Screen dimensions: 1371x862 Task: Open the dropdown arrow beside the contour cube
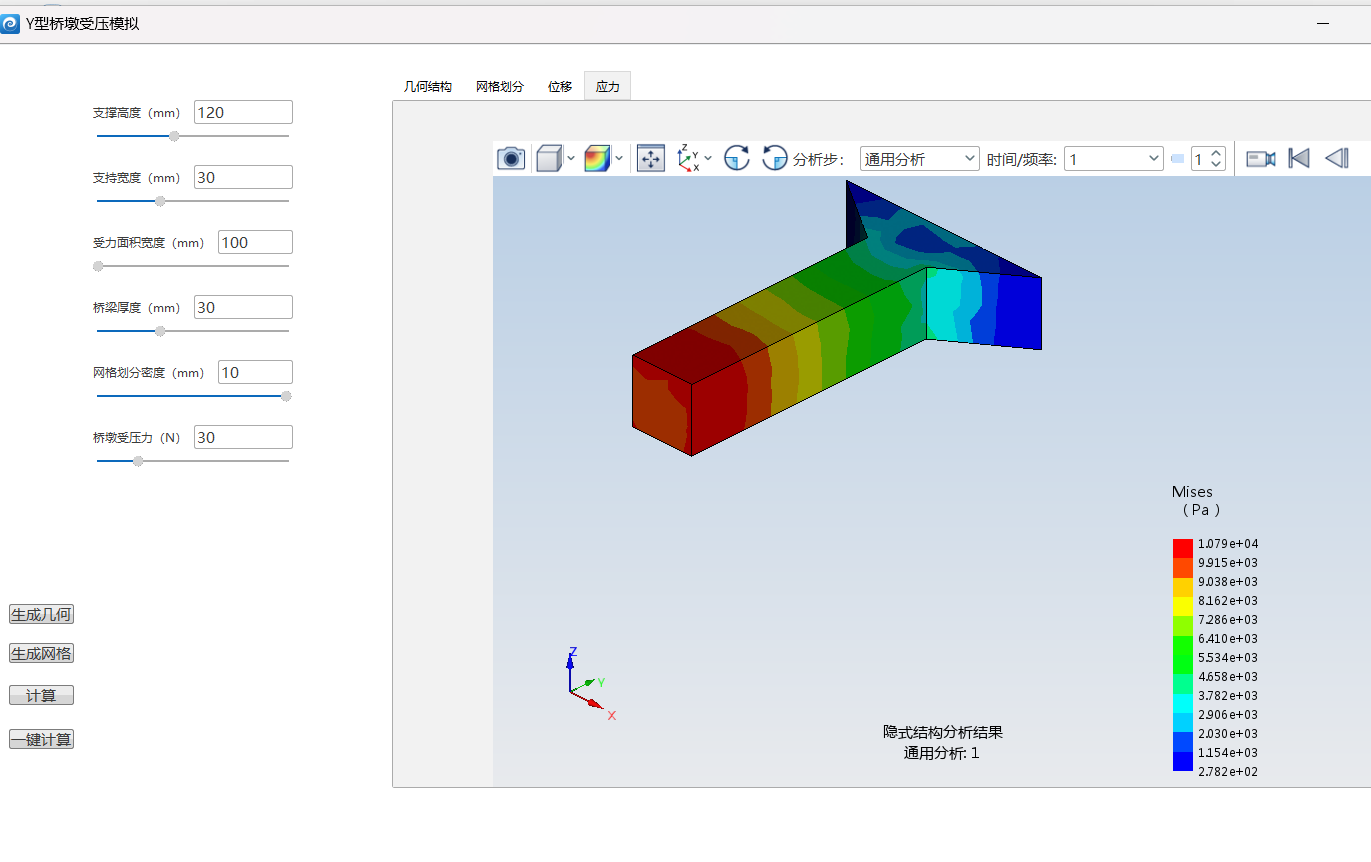pyautogui.click(x=619, y=158)
